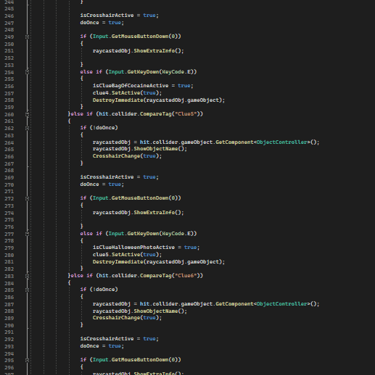Click isClueHalloweenPhotoActive variable on line 279
This screenshot has width=375, height=375.
(x=134, y=247)
